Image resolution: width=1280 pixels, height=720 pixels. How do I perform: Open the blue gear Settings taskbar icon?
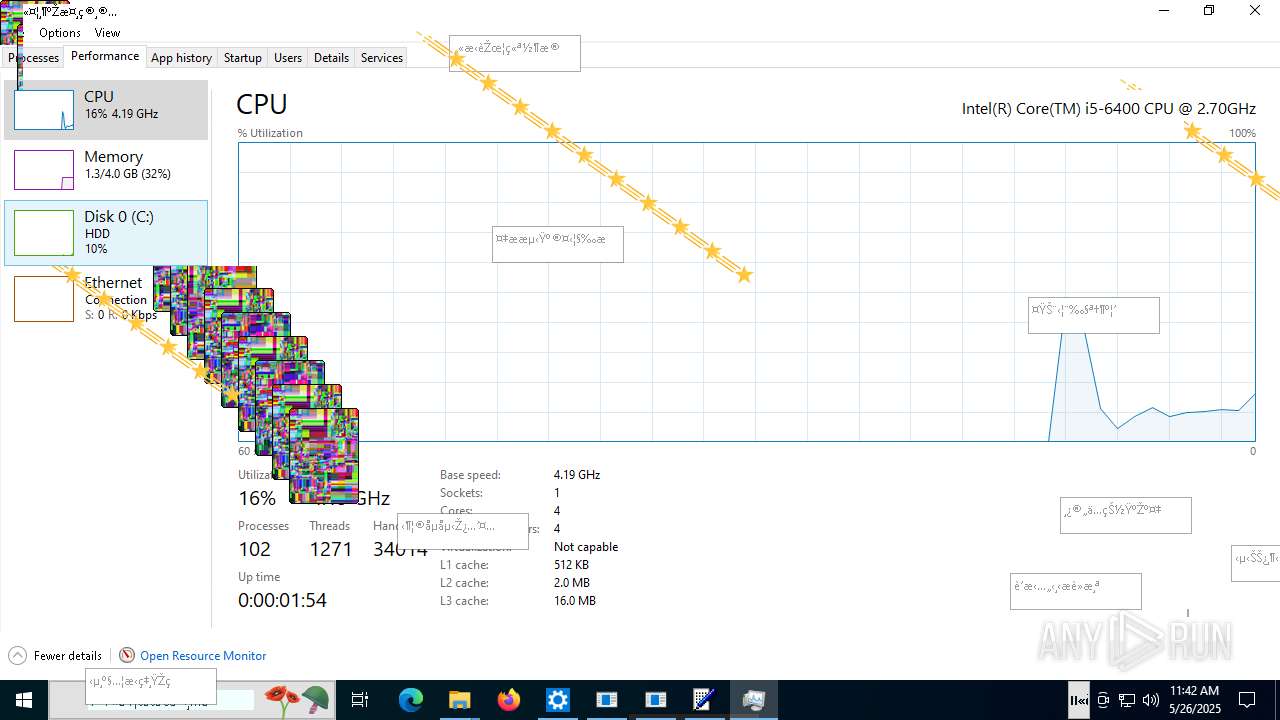click(x=557, y=700)
